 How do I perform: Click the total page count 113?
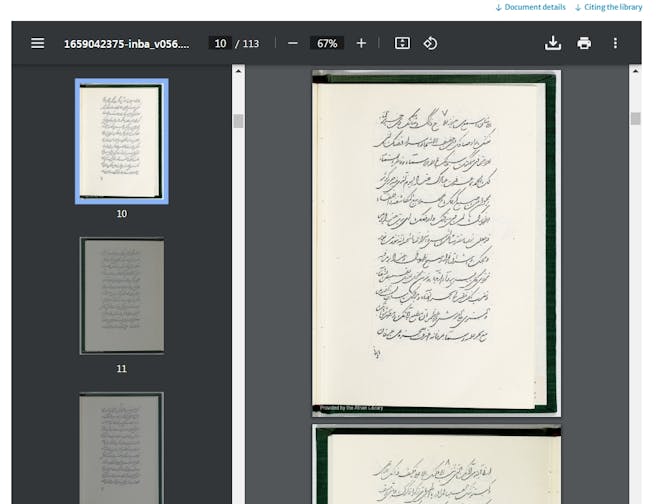(x=251, y=43)
